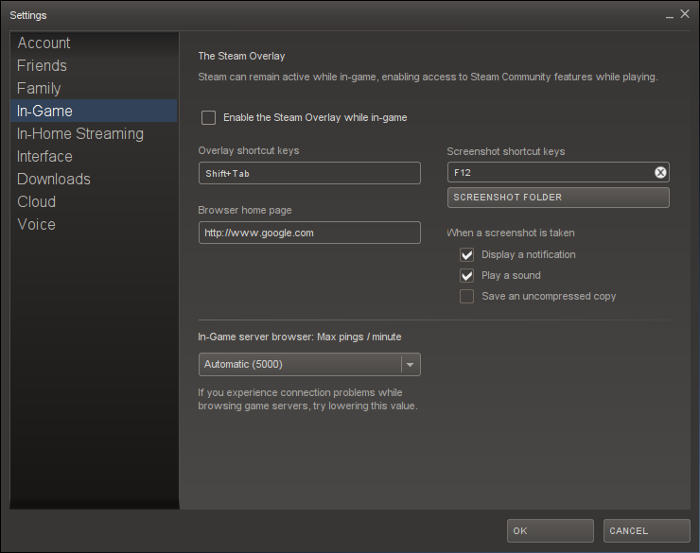Screen dimensions: 700x553
Task: Minimize the Settings window
Action: click(669, 16)
